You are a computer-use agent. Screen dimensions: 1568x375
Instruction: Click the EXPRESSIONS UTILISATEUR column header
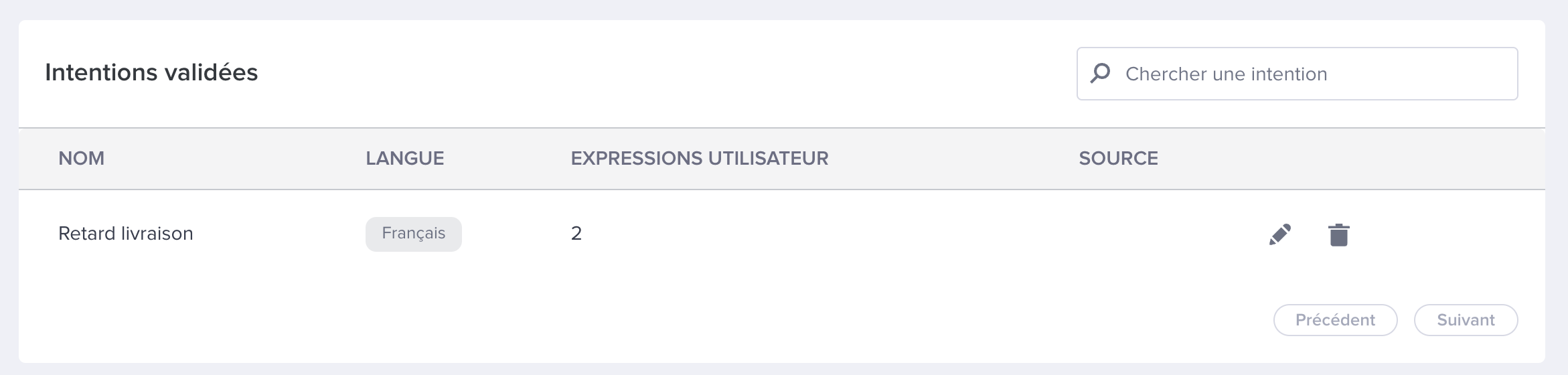(700, 158)
